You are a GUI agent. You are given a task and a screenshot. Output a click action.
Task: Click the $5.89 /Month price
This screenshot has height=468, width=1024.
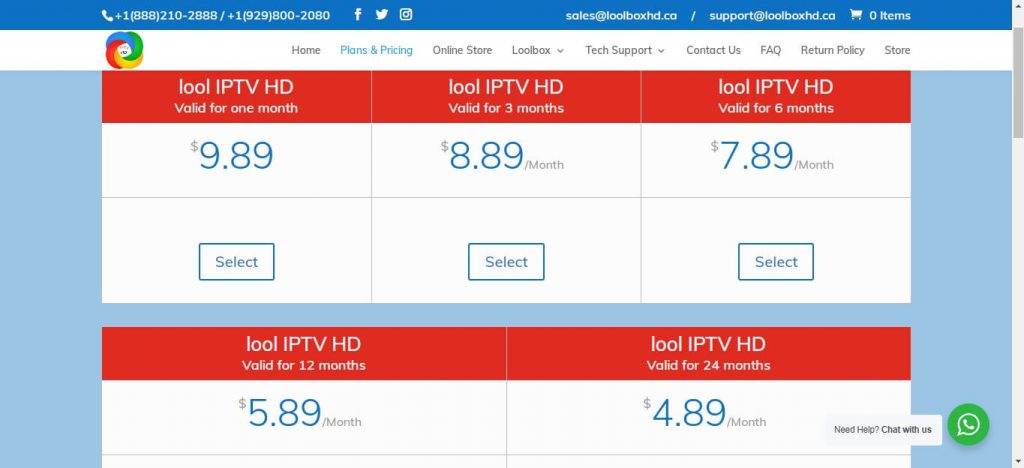[300, 413]
